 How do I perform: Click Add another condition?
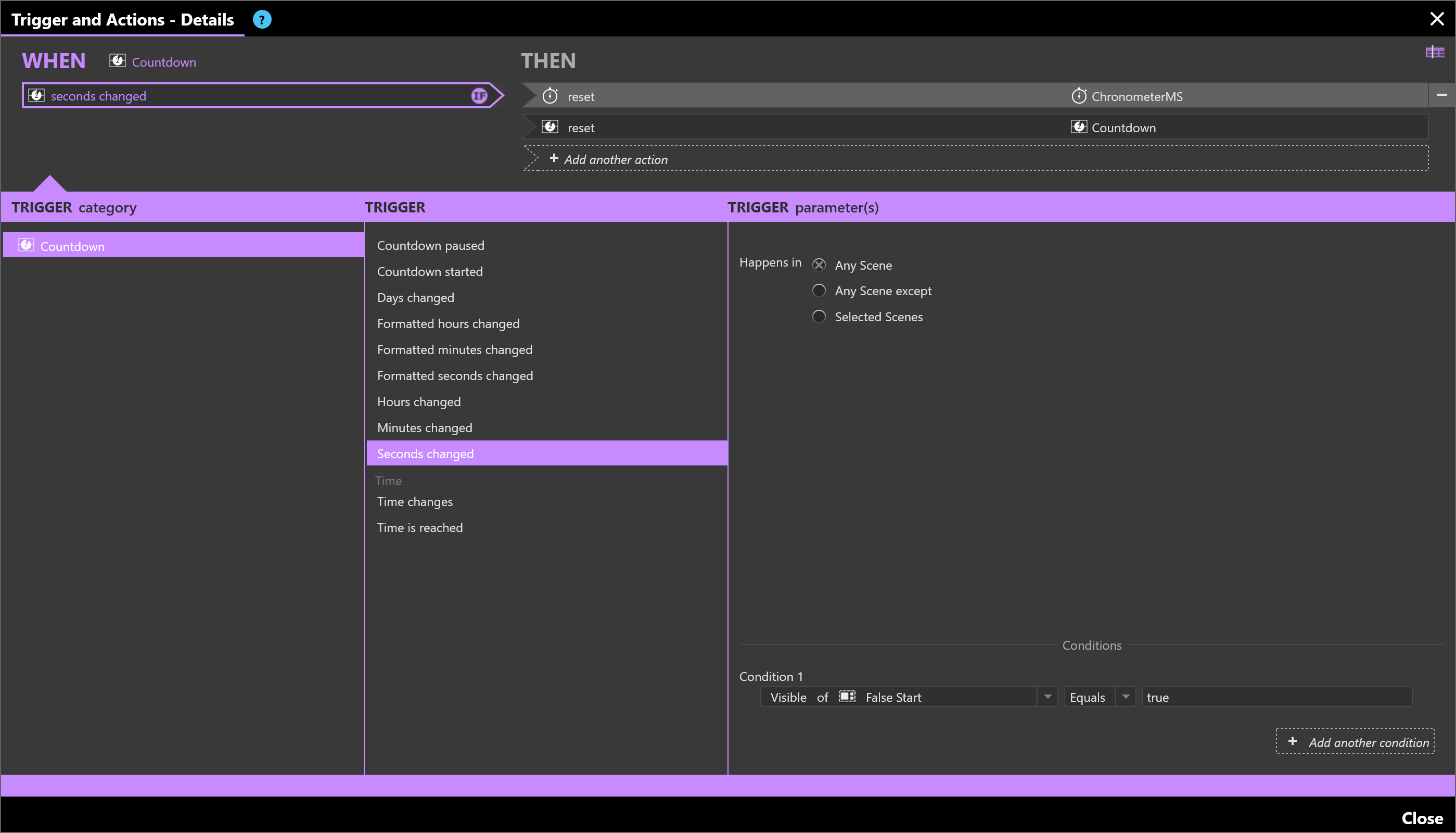pos(1355,741)
